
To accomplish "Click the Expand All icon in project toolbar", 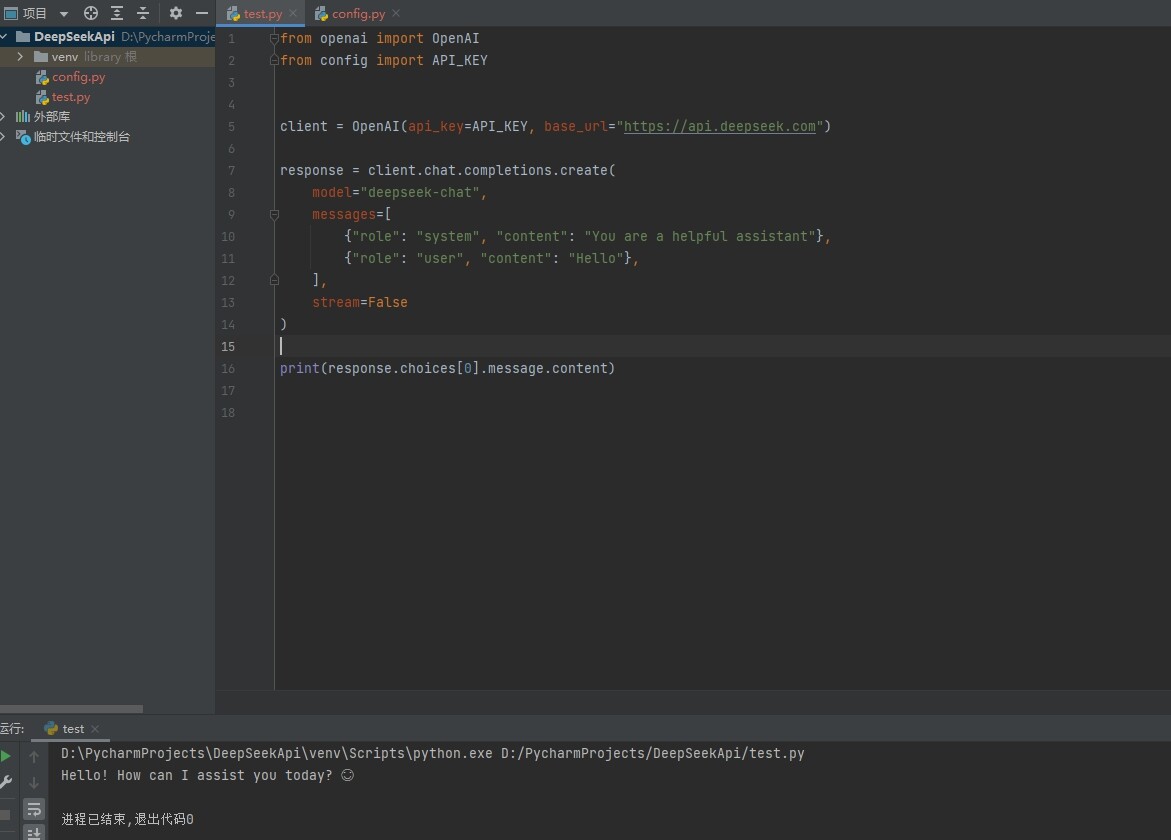I will [117, 13].
